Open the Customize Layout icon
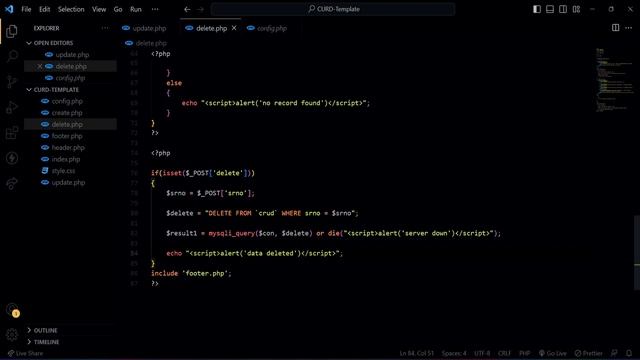Viewport: 640px width, 360px height. point(576,9)
